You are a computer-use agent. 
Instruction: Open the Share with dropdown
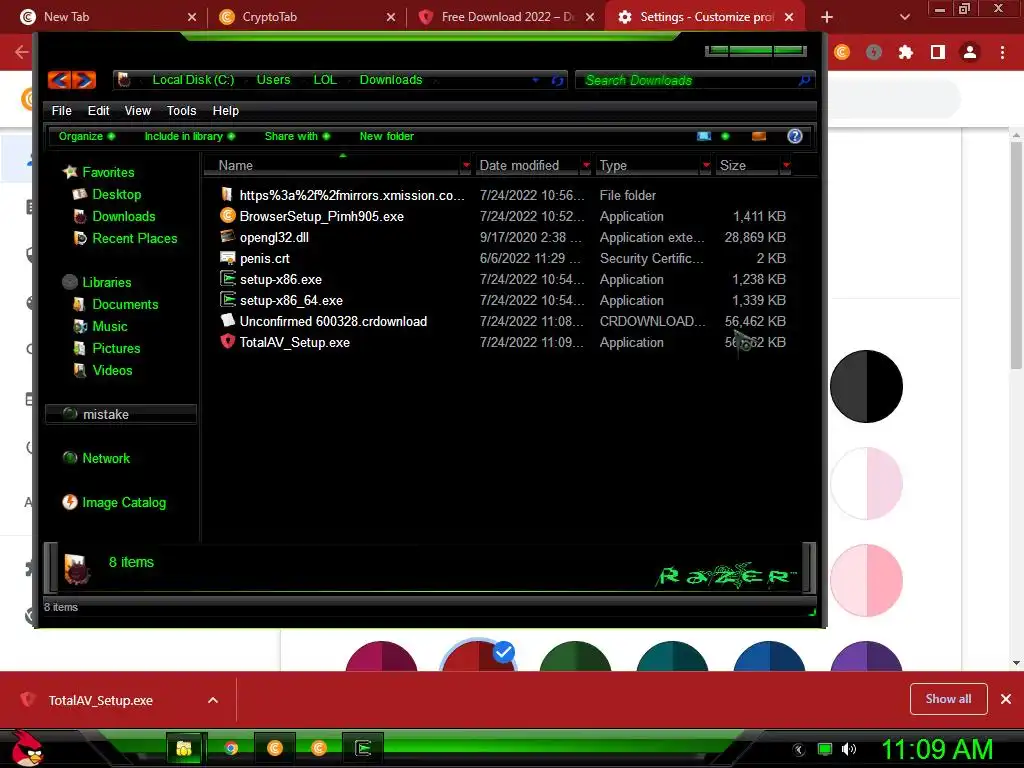[x=297, y=136]
